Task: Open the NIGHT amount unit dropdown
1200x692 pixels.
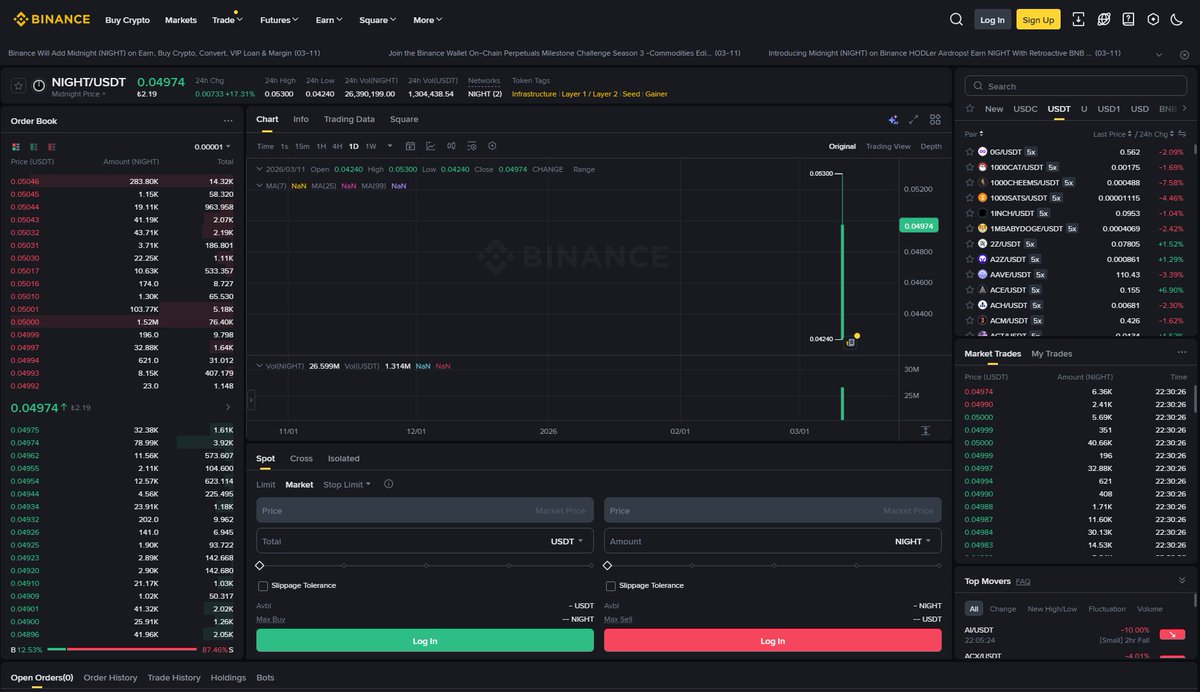Action: click(912, 541)
